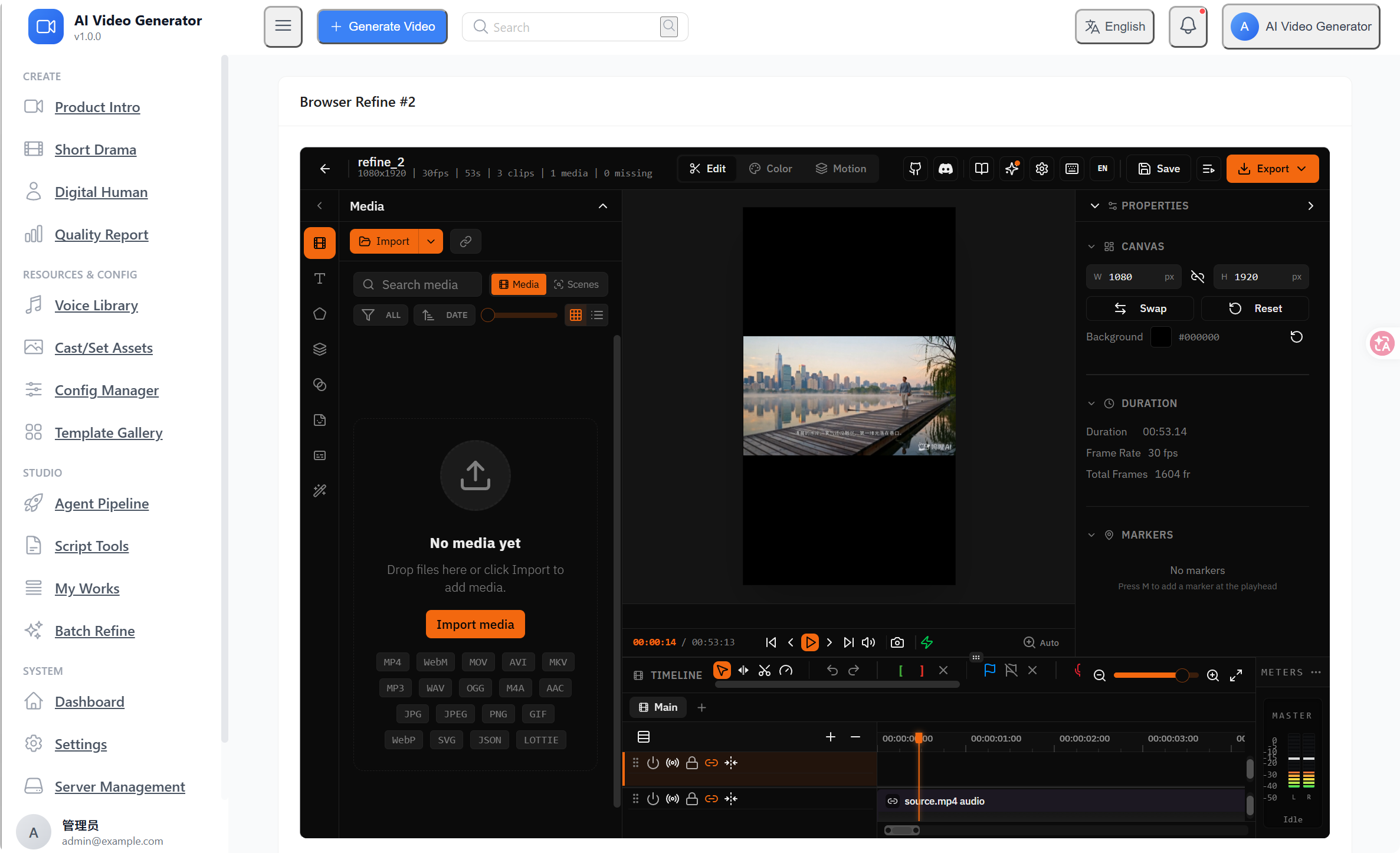Take a snapshot with the camera icon

pyautogui.click(x=897, y=642)
